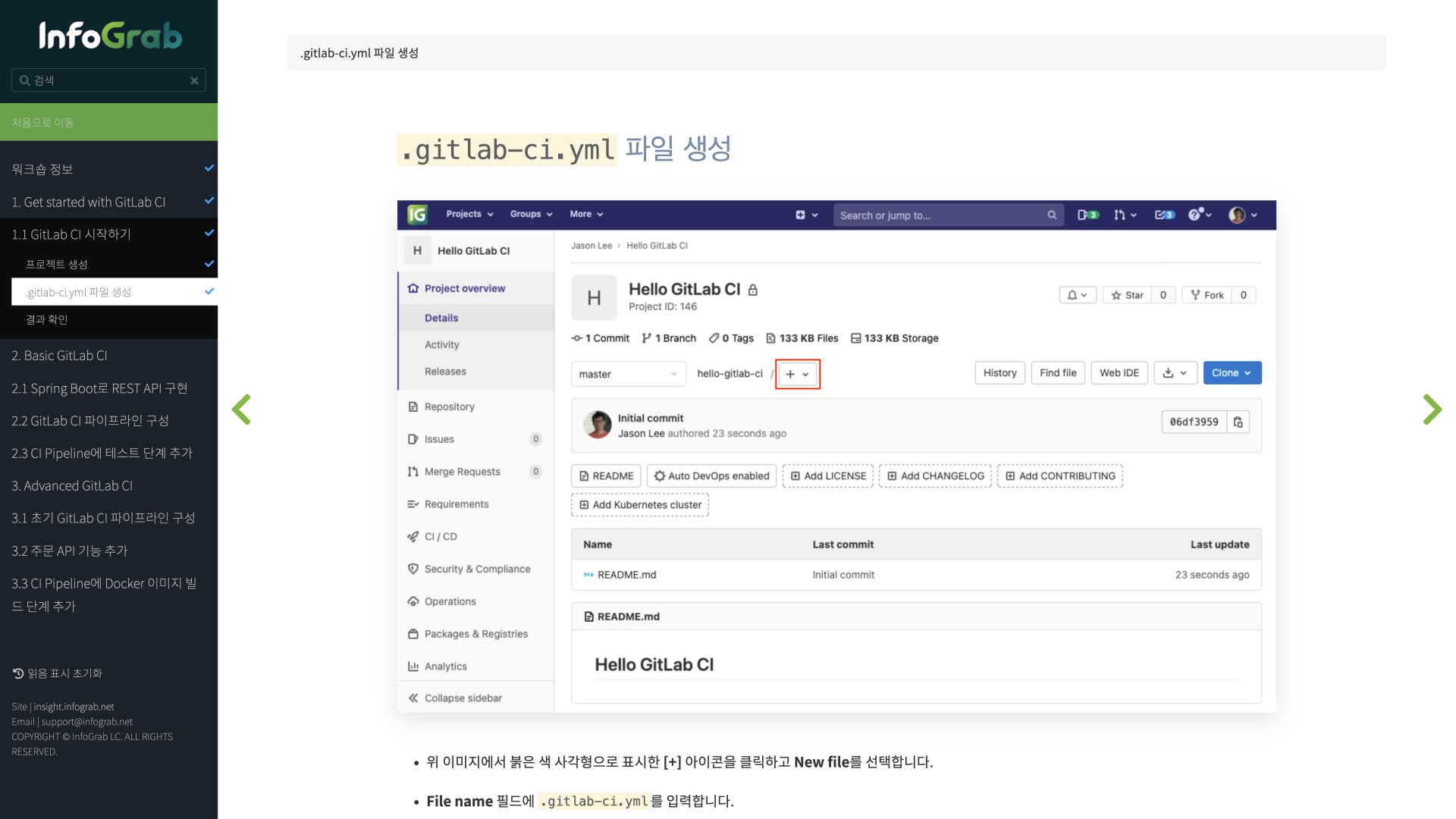The width and height of the screenshot is (1456, 819).
Task: Open 2.2 GitLab CI 파이프라인 구성
Action: point(108,421)
